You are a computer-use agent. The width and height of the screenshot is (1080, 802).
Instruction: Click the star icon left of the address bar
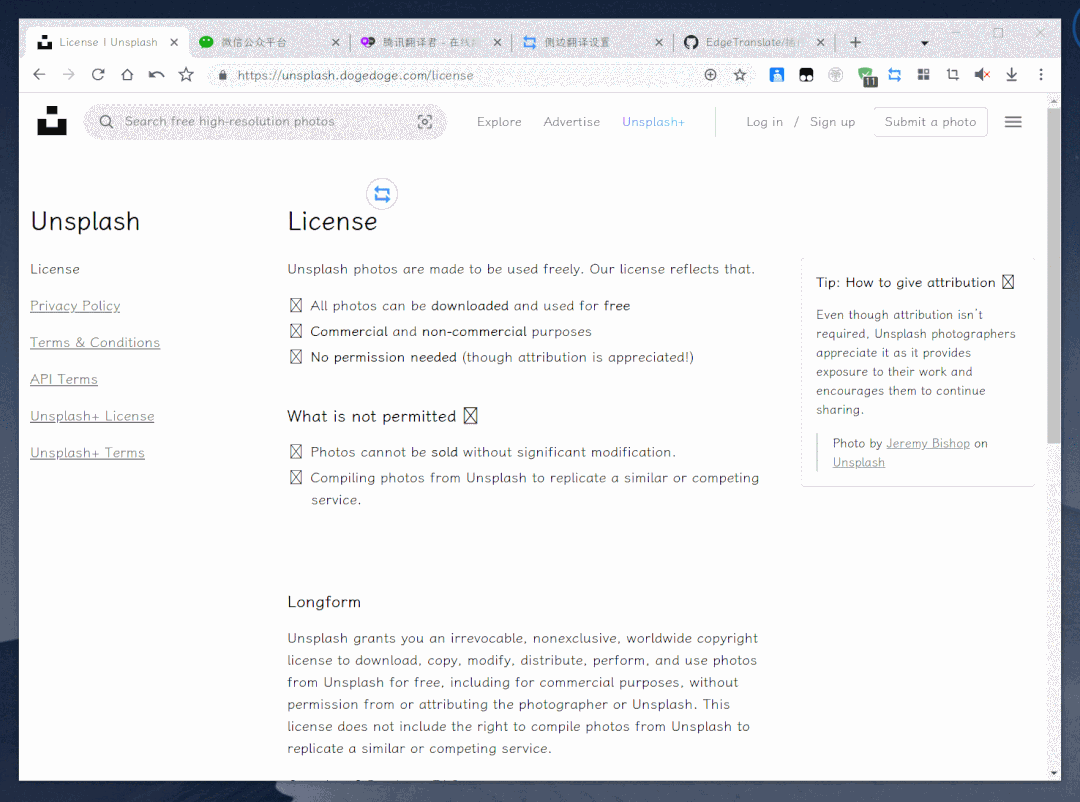186,74
